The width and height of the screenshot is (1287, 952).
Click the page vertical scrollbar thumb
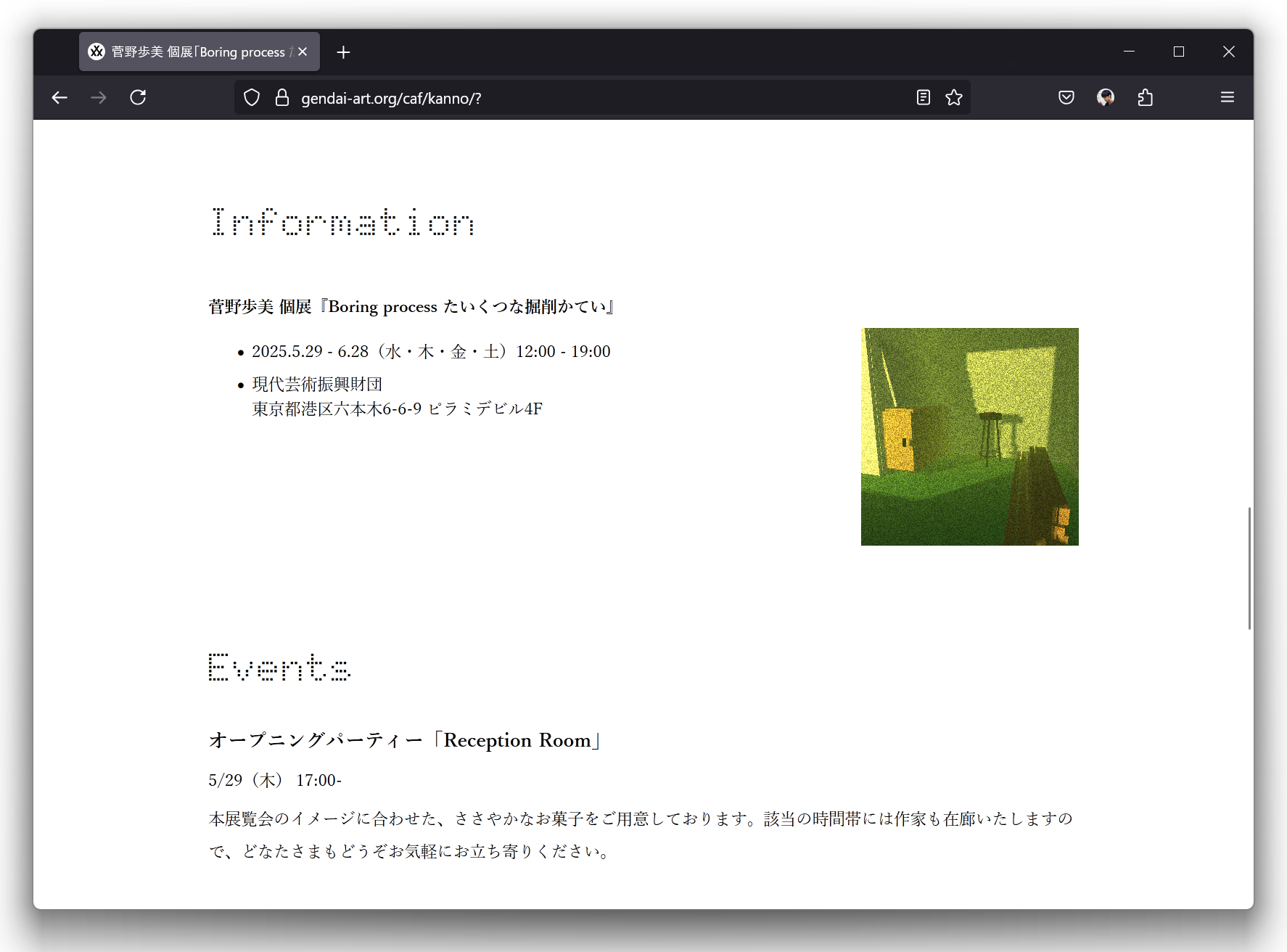[x=1249, y=567]
